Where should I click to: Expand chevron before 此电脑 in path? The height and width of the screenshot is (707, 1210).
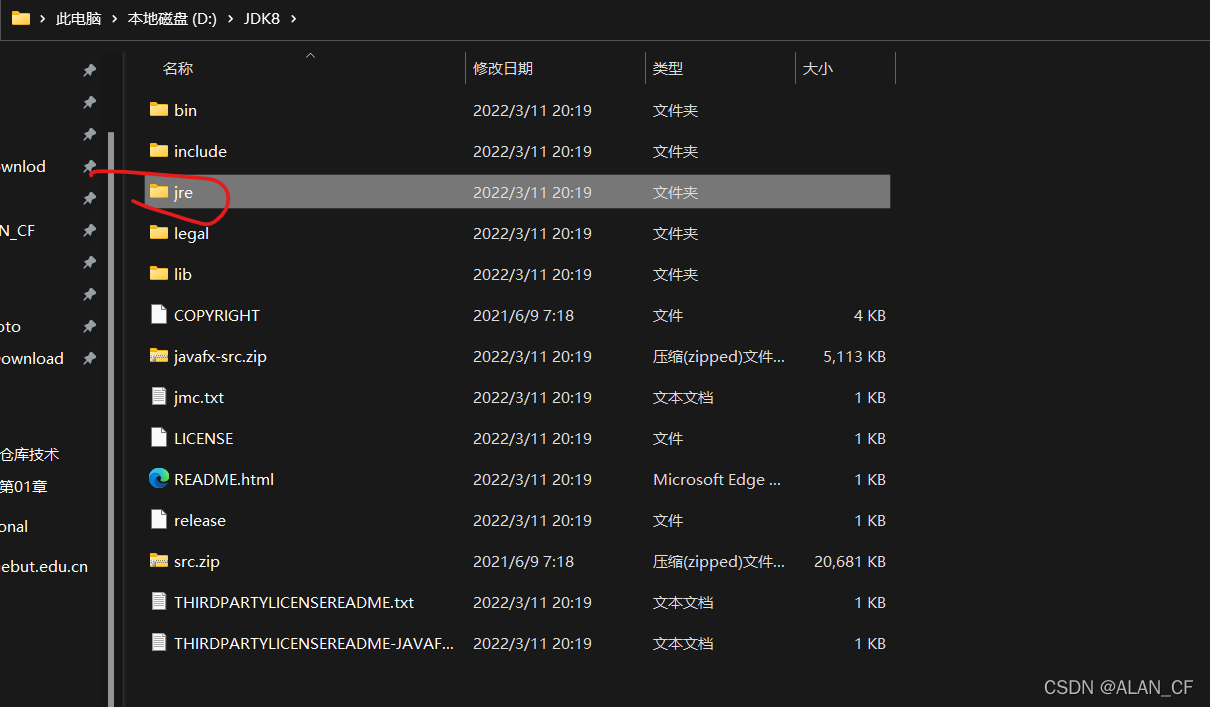pos(43,19)
